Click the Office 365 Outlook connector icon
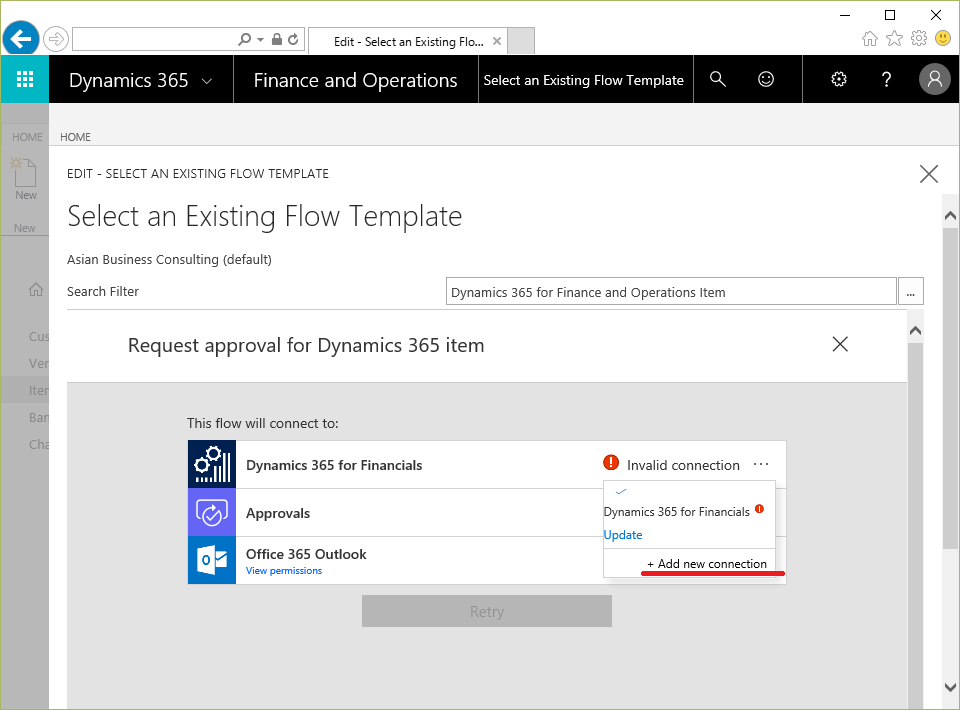 [x=212, y=560]
